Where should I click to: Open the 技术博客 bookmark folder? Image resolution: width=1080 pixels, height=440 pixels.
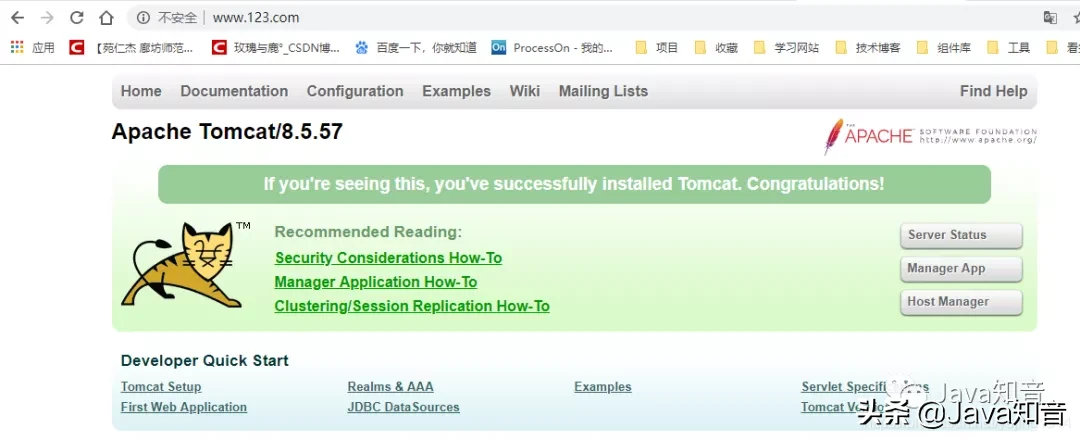click(x=868, y=48)
